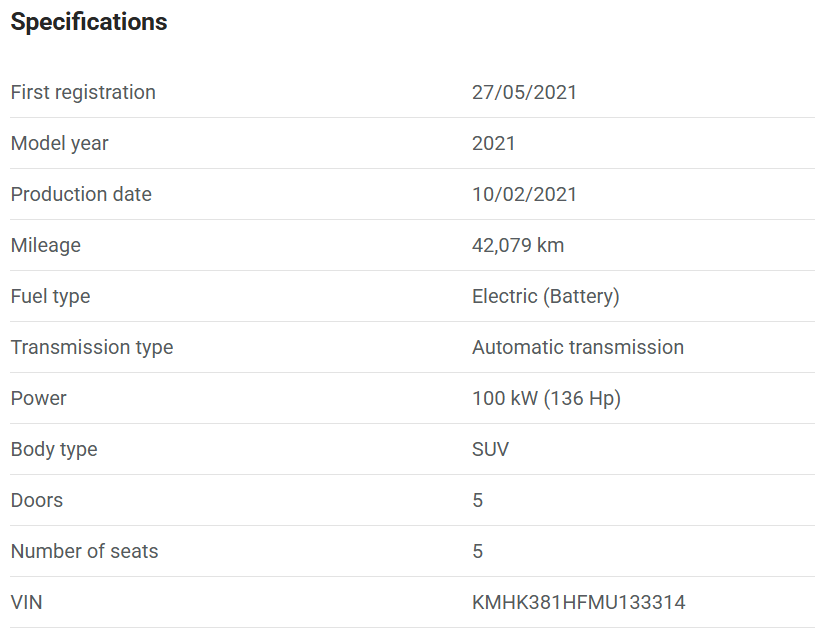This screenshot has height=630, width=815.
Task: Click the Body type label
Action: click(54, 449)
